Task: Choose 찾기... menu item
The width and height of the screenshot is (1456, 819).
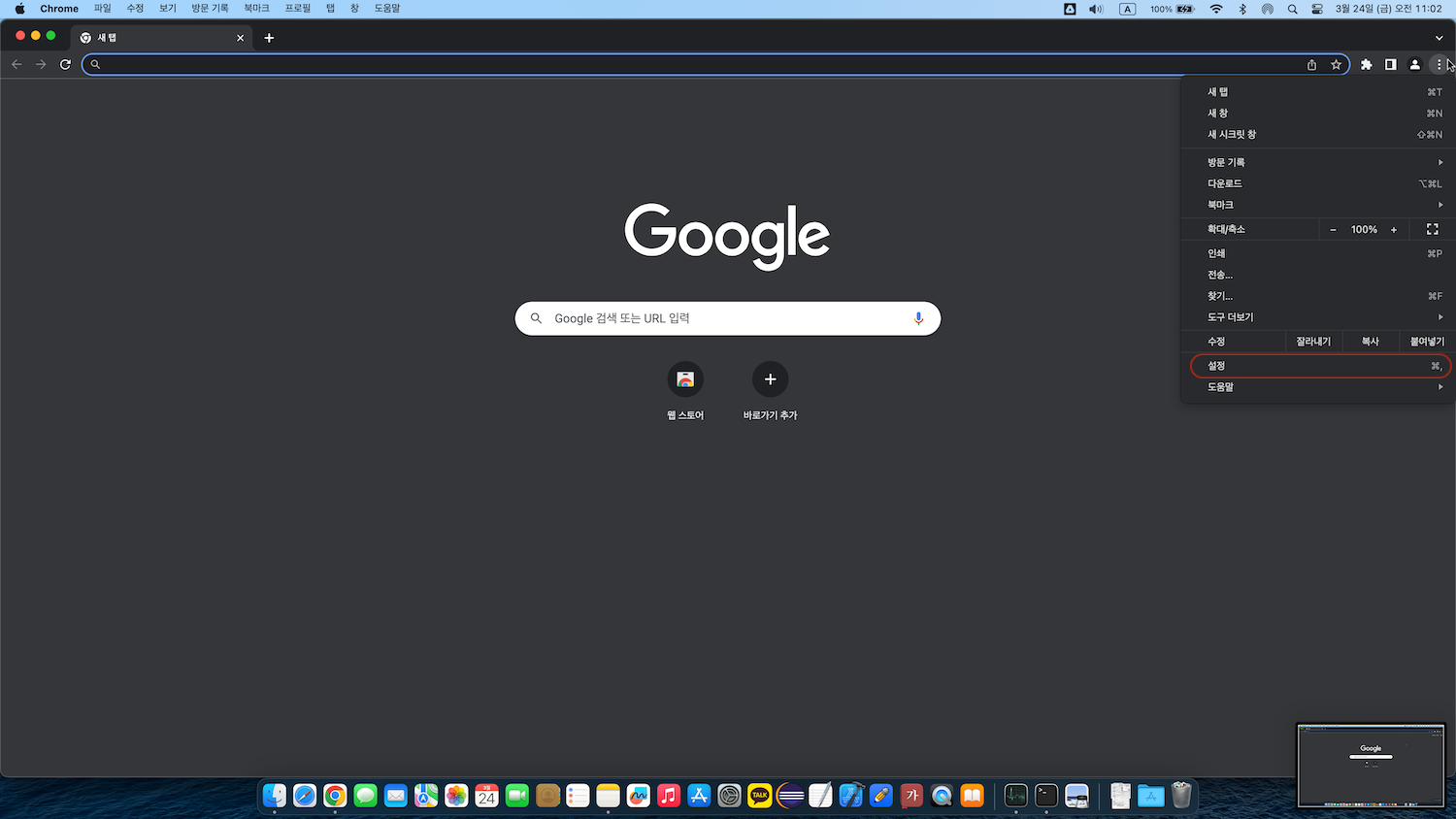Action: click(x=1318, y=296)
